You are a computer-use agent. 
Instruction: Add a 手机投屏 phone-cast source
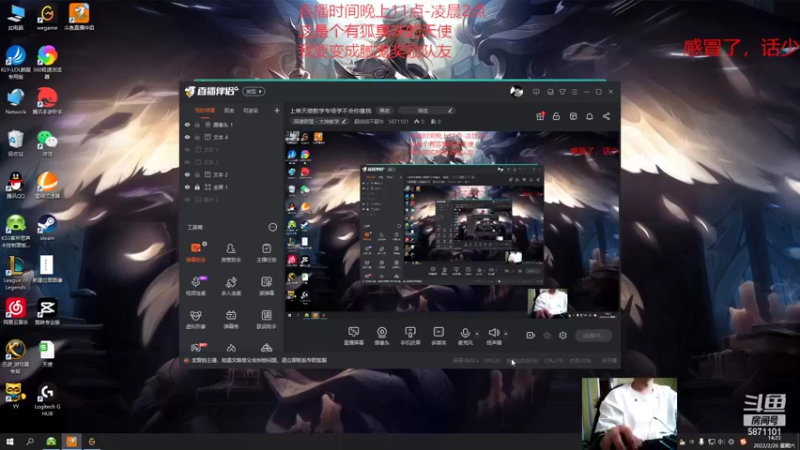(410, 336)
